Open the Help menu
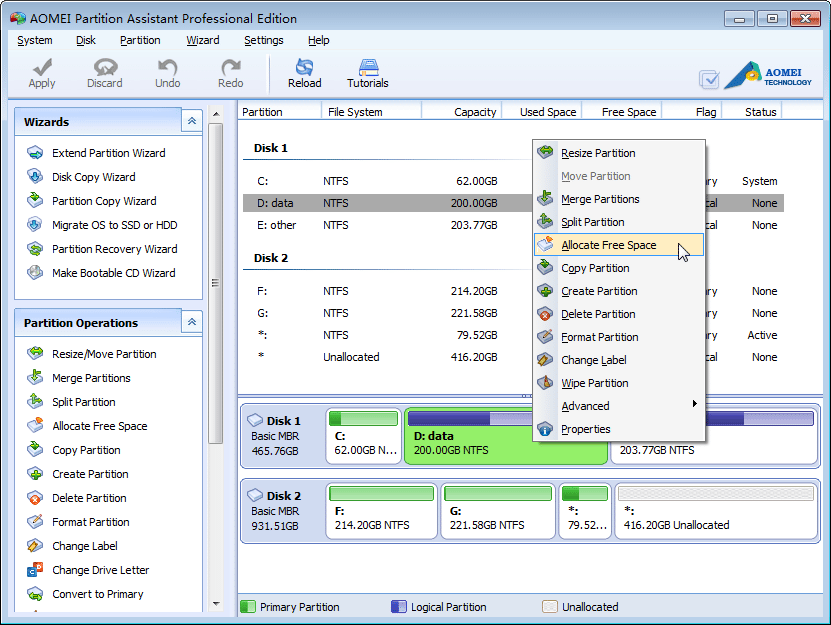Screen dimensions: 831x625 pyautogui.click(x=319, y=40)
